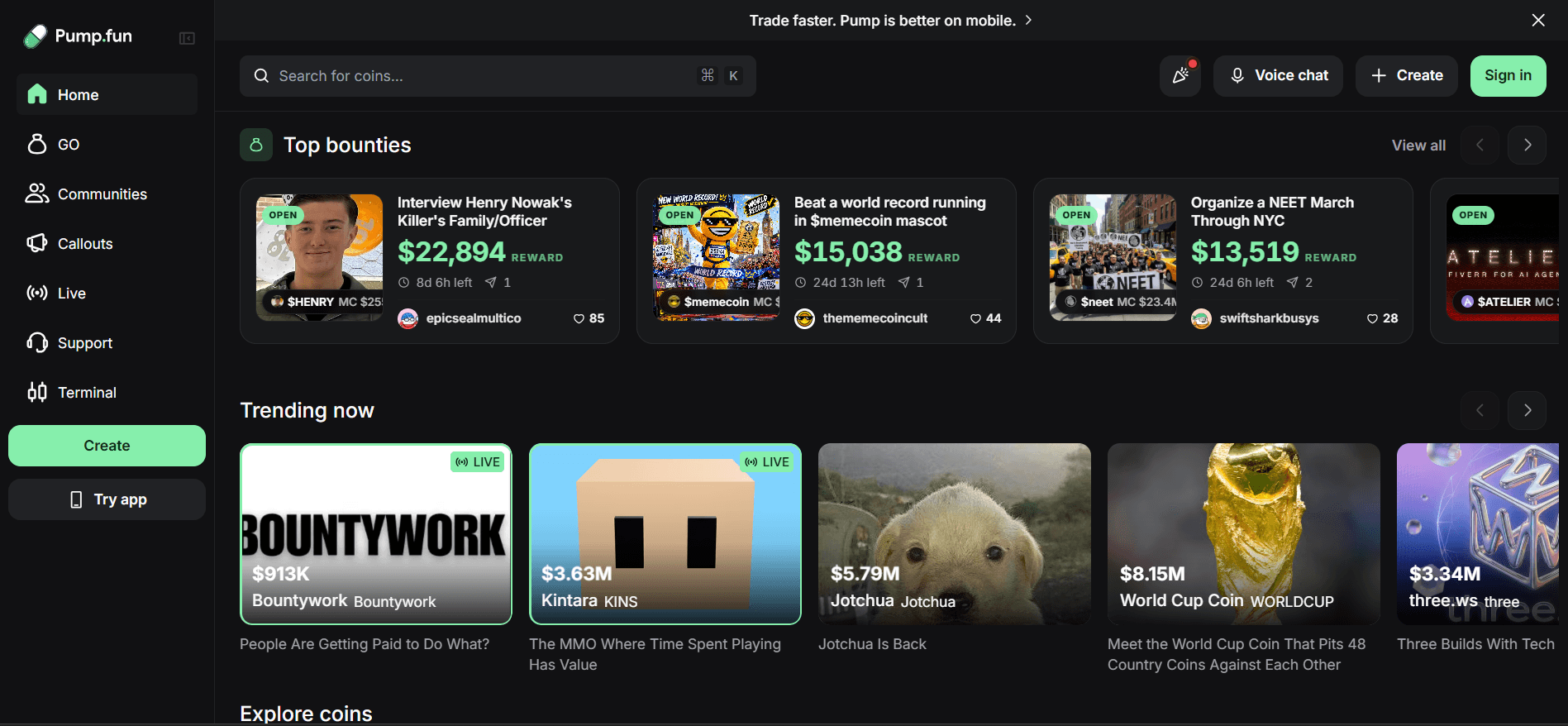Click the green Create button in sidebar
The height and width of the screenshot is (726, 1568).
click(x=107, y=446)
